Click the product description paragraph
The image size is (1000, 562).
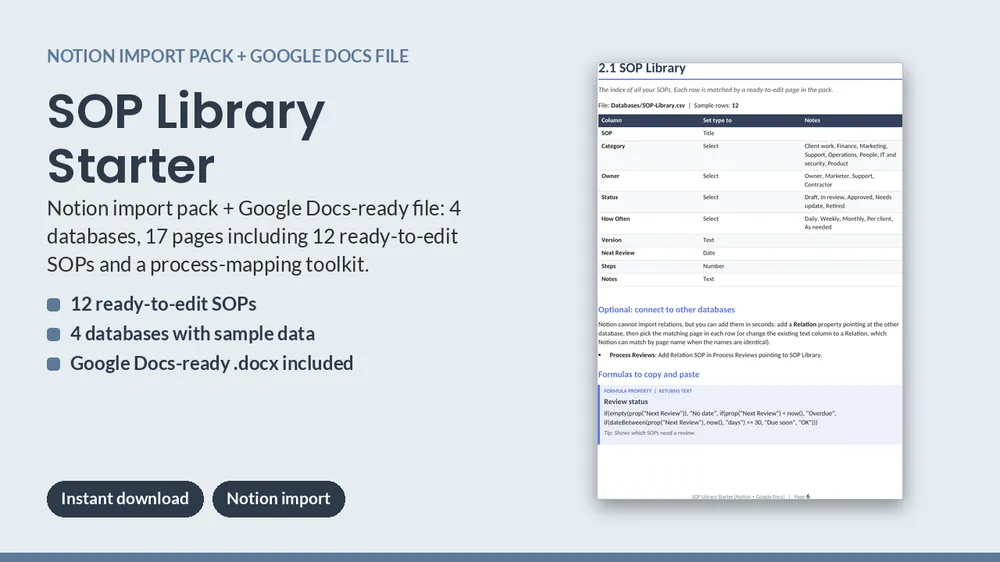(x=254, y=236)
